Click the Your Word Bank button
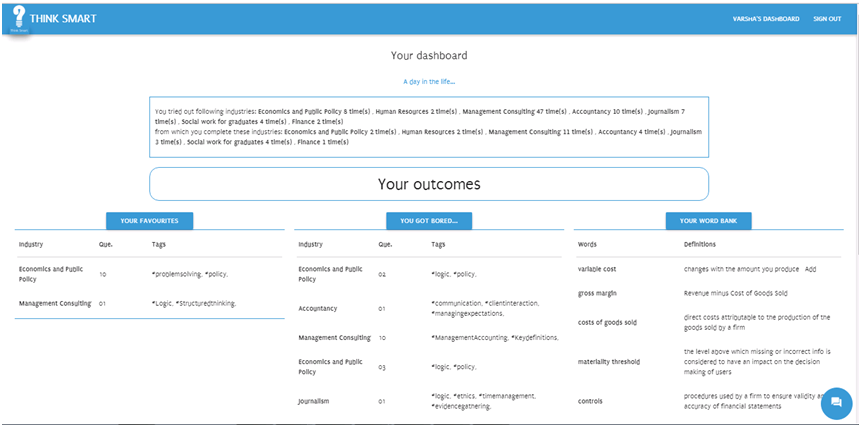The height and width of the screenshot is (427, 861). (x=708, y=221)
